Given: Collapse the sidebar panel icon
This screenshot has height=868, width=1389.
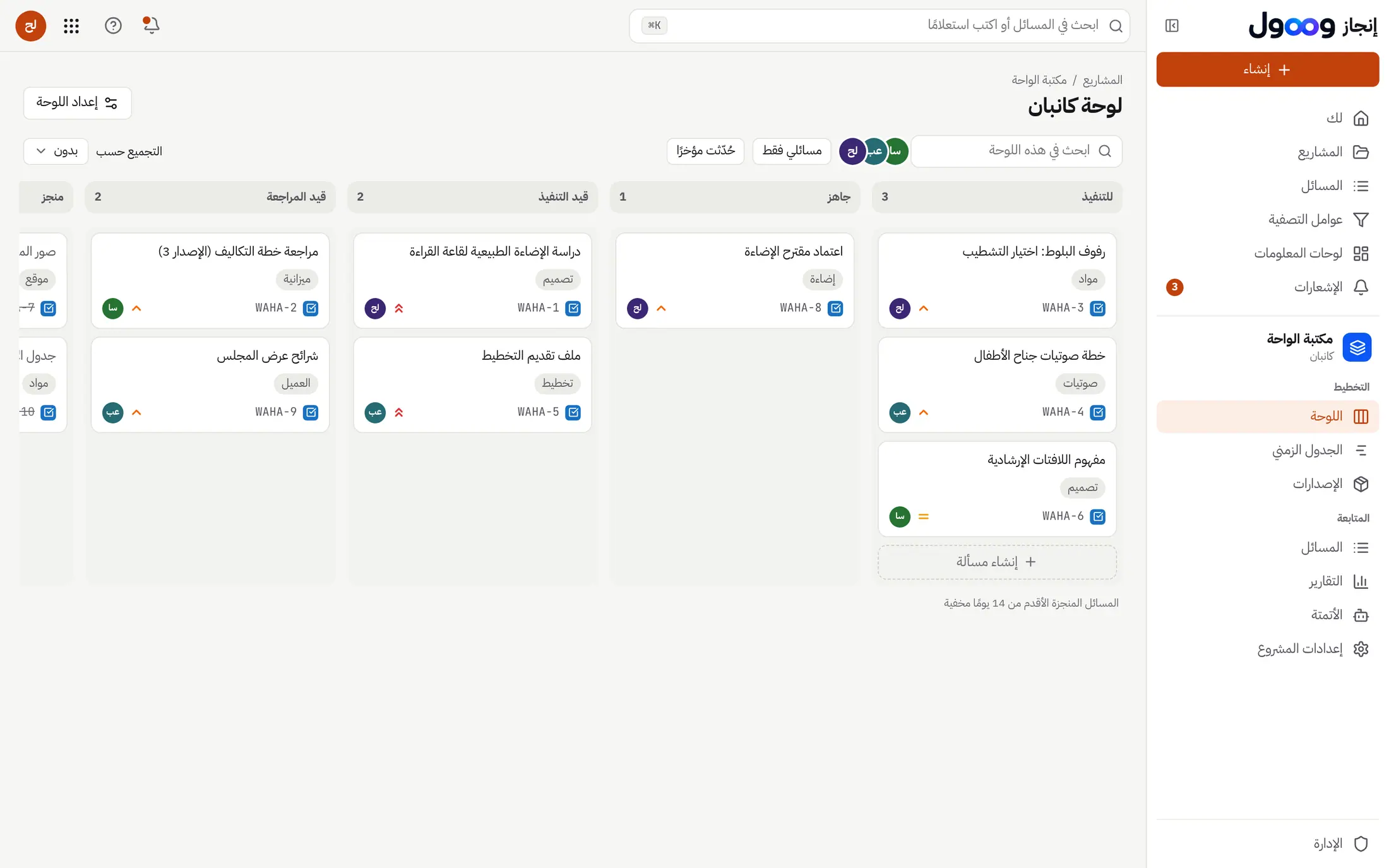Looking at the screenshot, I should 1172,25.
